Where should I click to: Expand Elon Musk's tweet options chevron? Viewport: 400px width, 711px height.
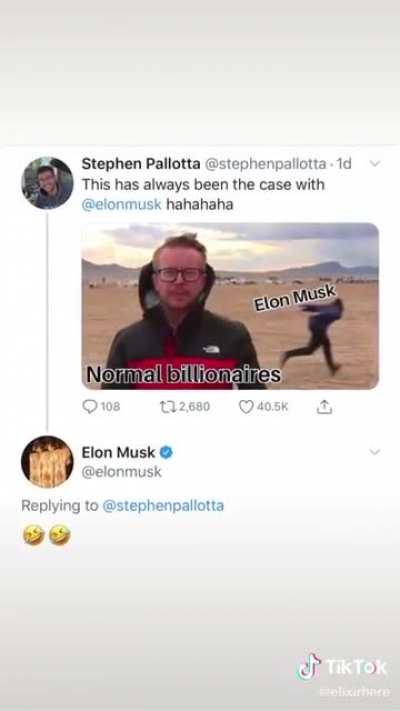[x=374, y=452]
